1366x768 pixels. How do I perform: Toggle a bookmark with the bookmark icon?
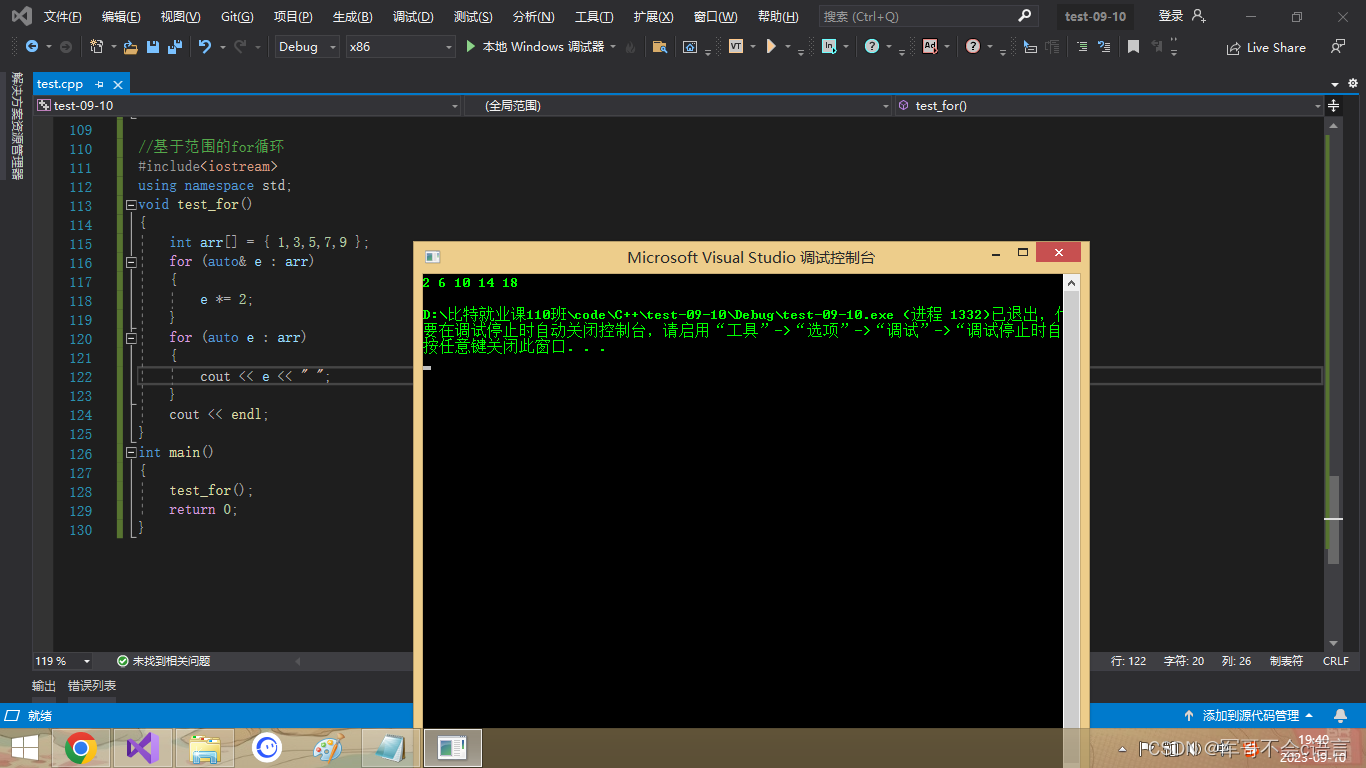click(1133, 47)
